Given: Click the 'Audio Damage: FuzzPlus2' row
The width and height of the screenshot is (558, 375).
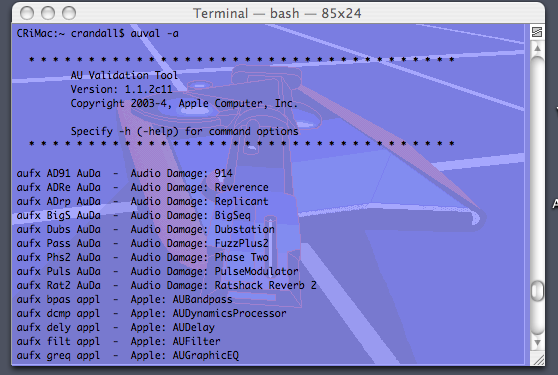Looking at the screenshot, I should 142,243.
